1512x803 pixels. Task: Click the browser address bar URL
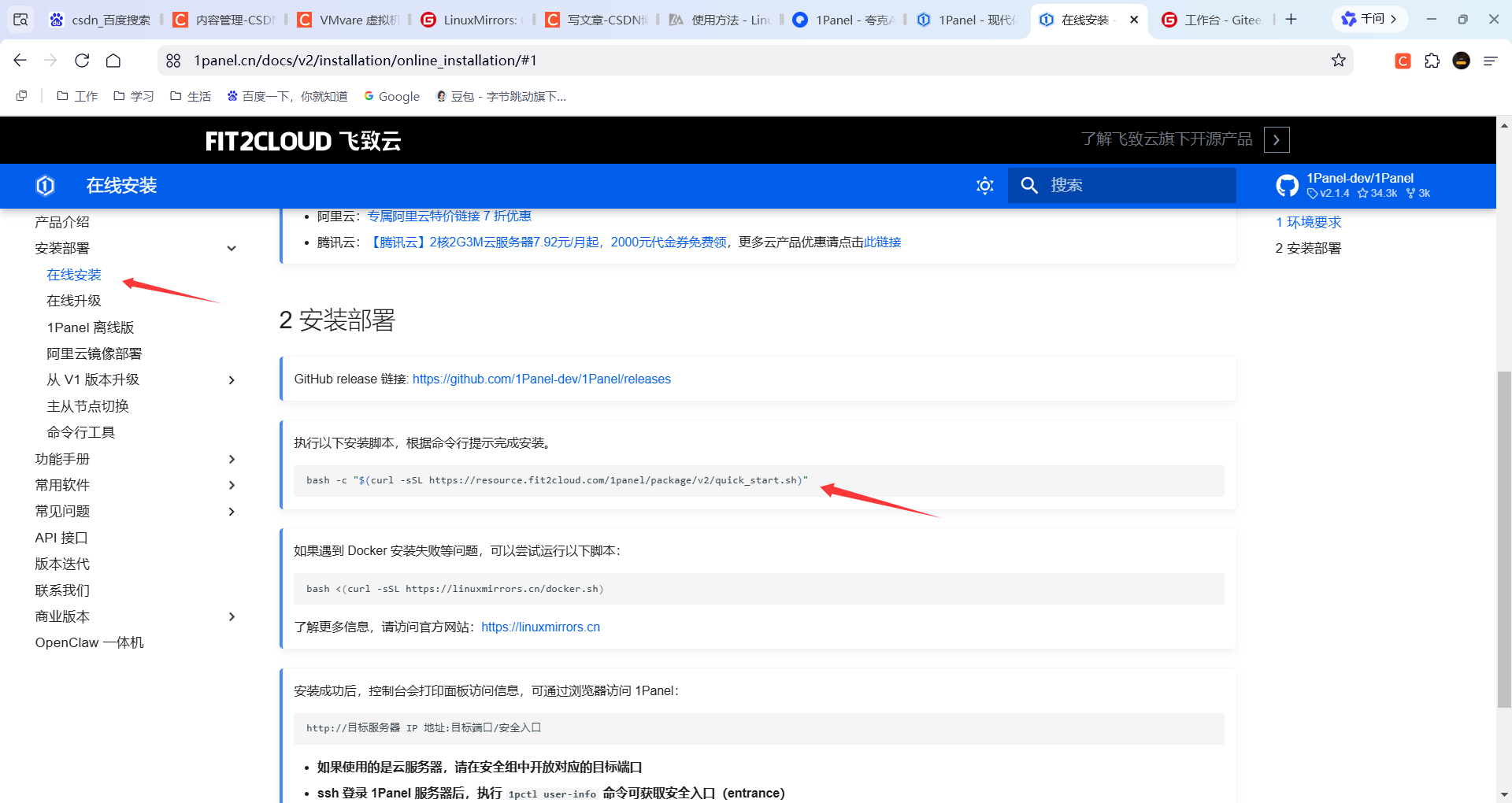click(x=365, y=61)
